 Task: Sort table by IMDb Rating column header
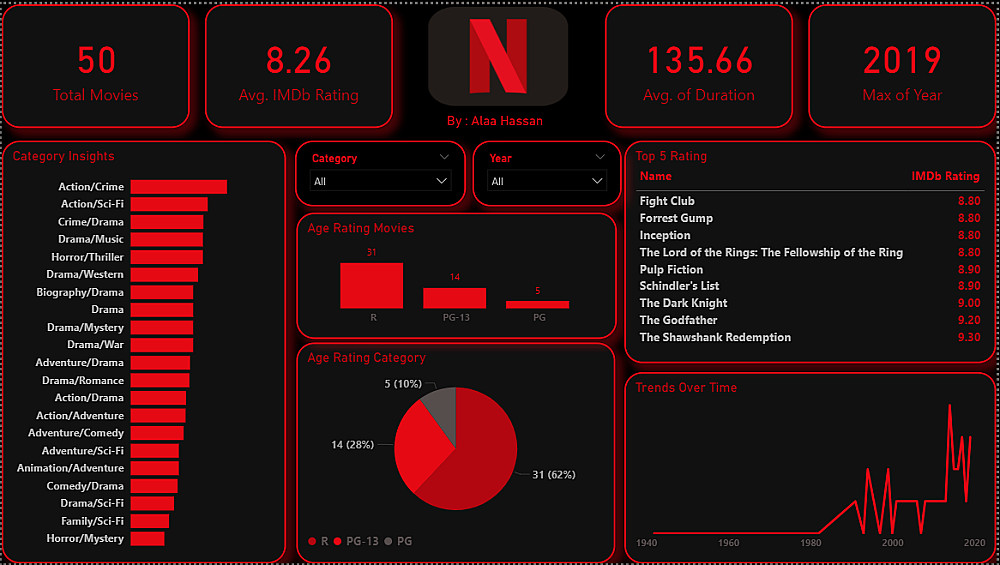click(x=945, y=176)
